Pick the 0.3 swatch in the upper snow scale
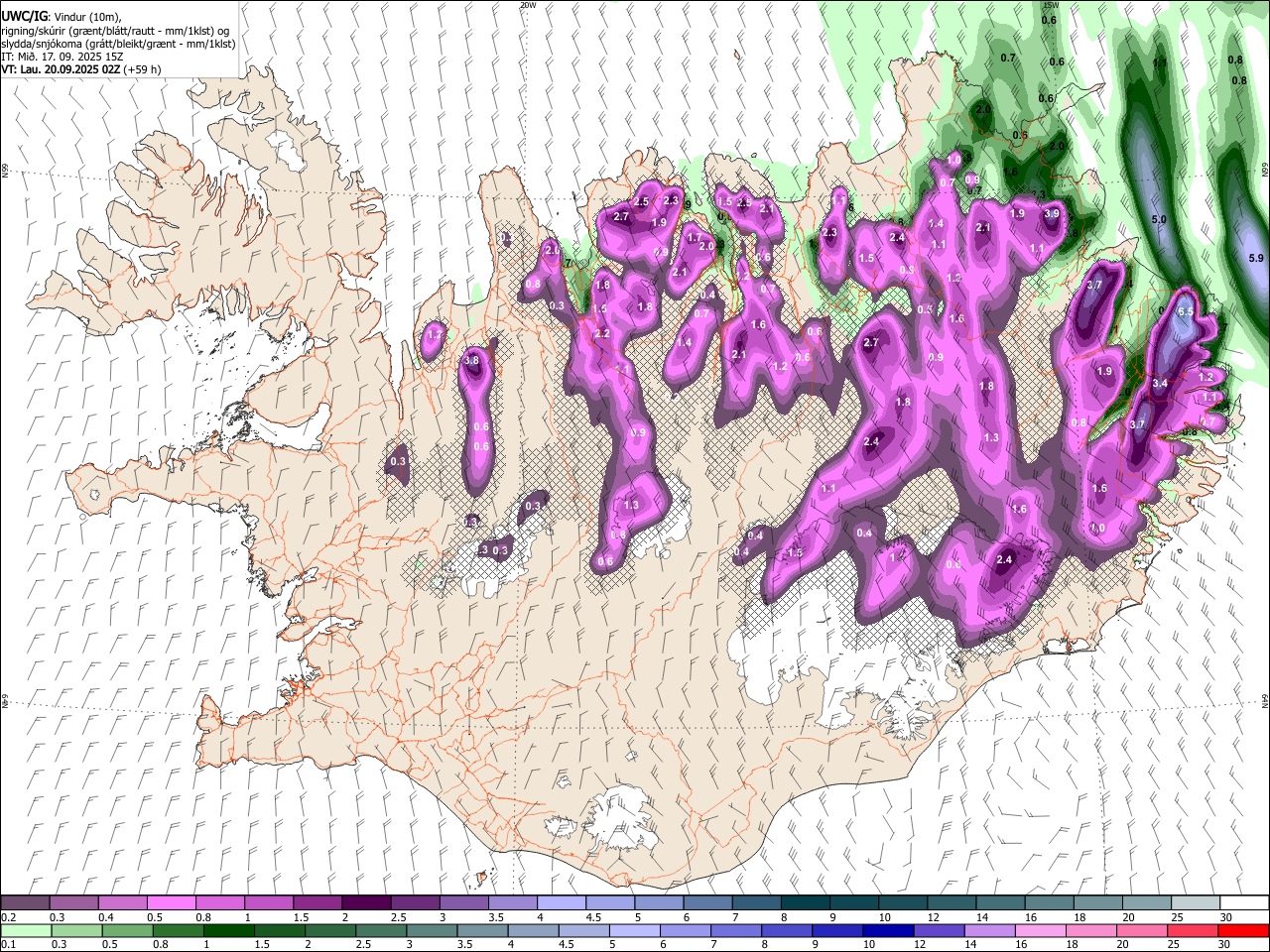 [x=73, y=902]
